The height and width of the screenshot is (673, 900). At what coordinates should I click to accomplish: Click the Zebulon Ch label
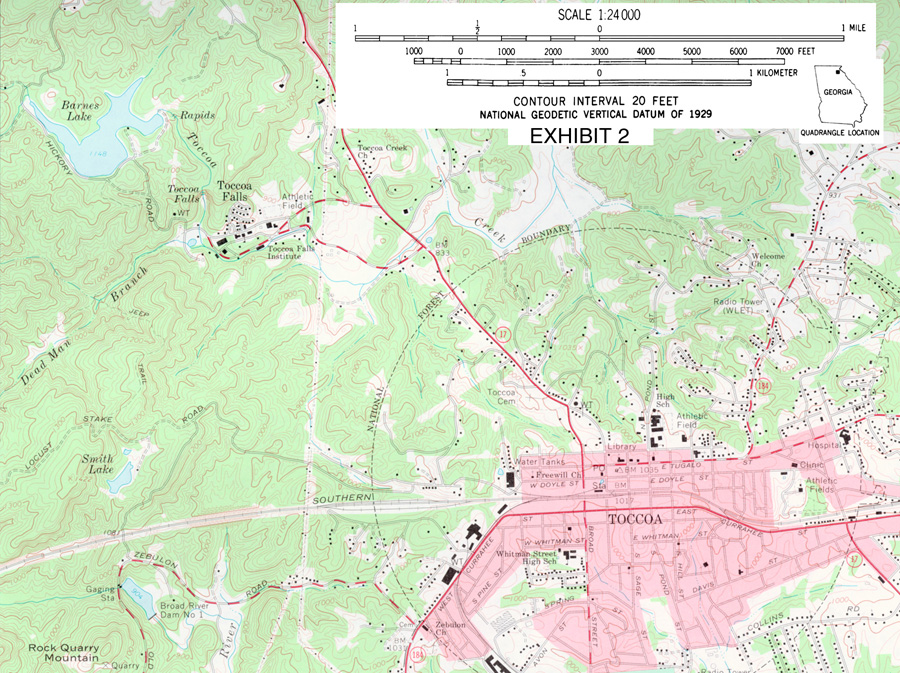pos(451,628)
